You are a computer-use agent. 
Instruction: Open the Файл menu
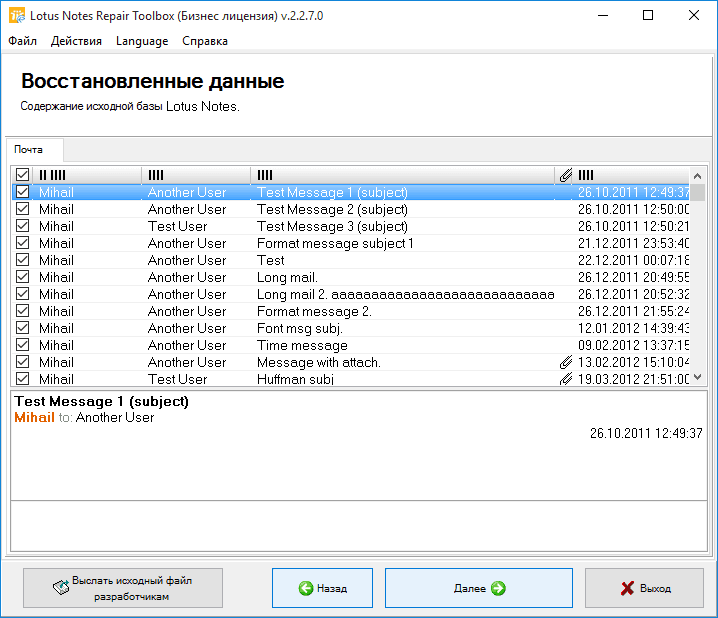(22, 41)
